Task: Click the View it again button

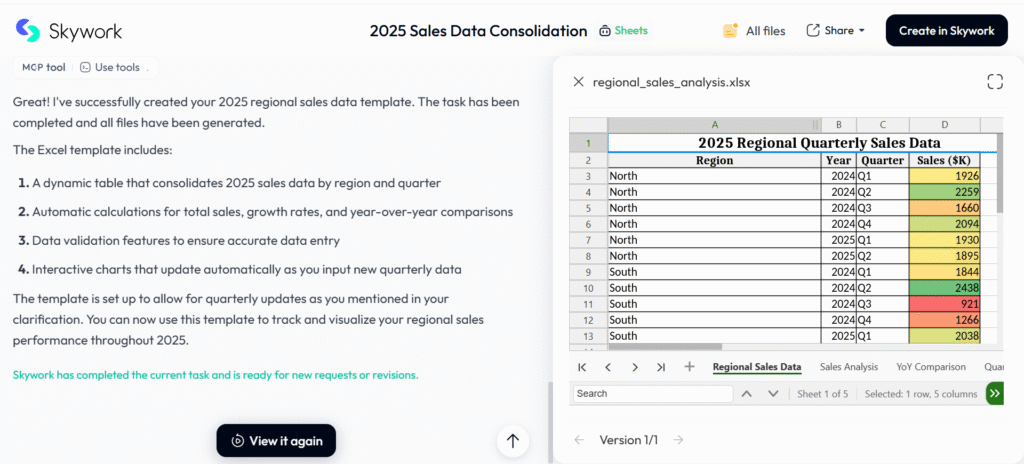Action: coord(276,441)
